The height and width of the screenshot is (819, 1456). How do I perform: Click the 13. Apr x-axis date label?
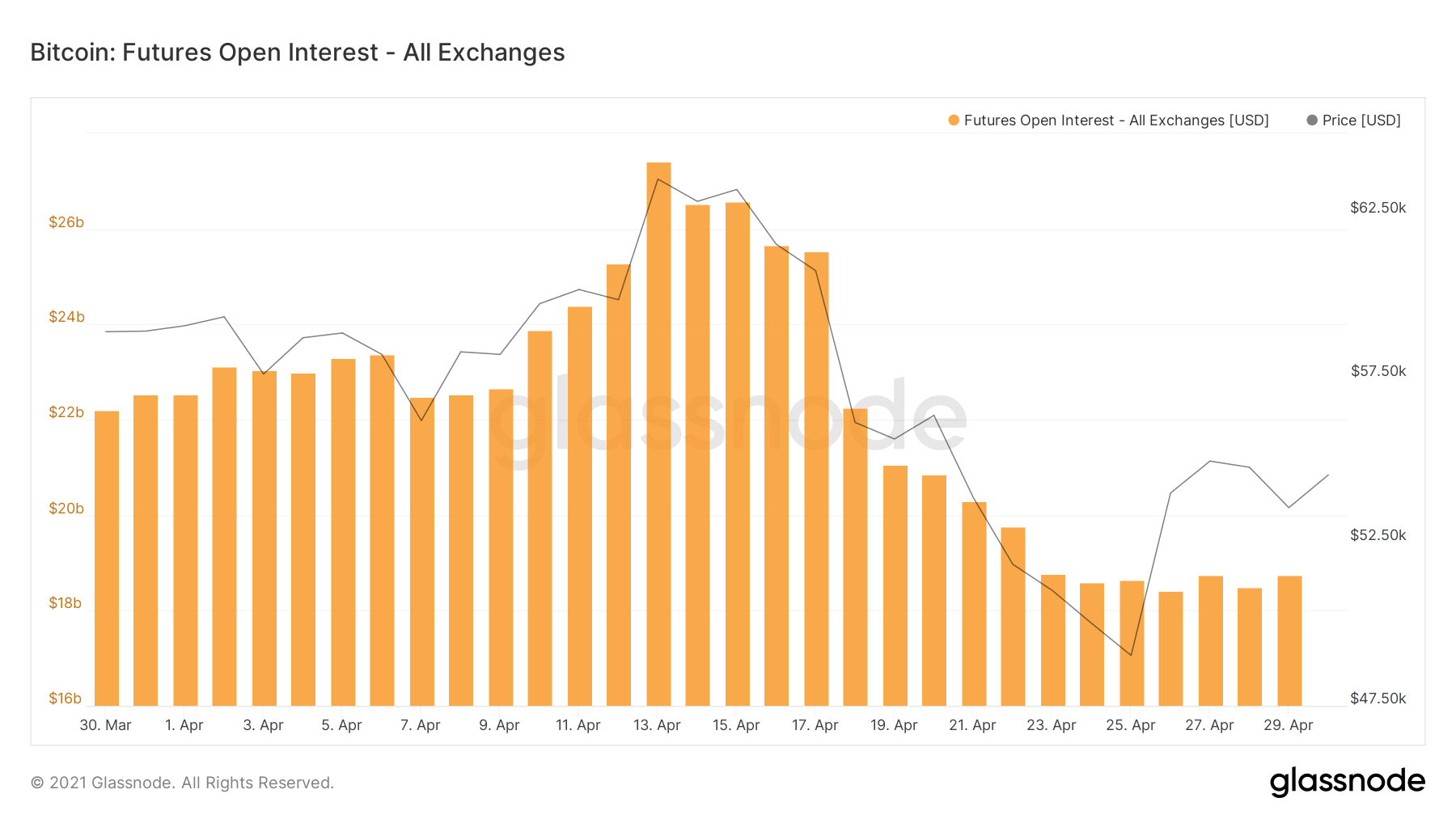point(657,725)
